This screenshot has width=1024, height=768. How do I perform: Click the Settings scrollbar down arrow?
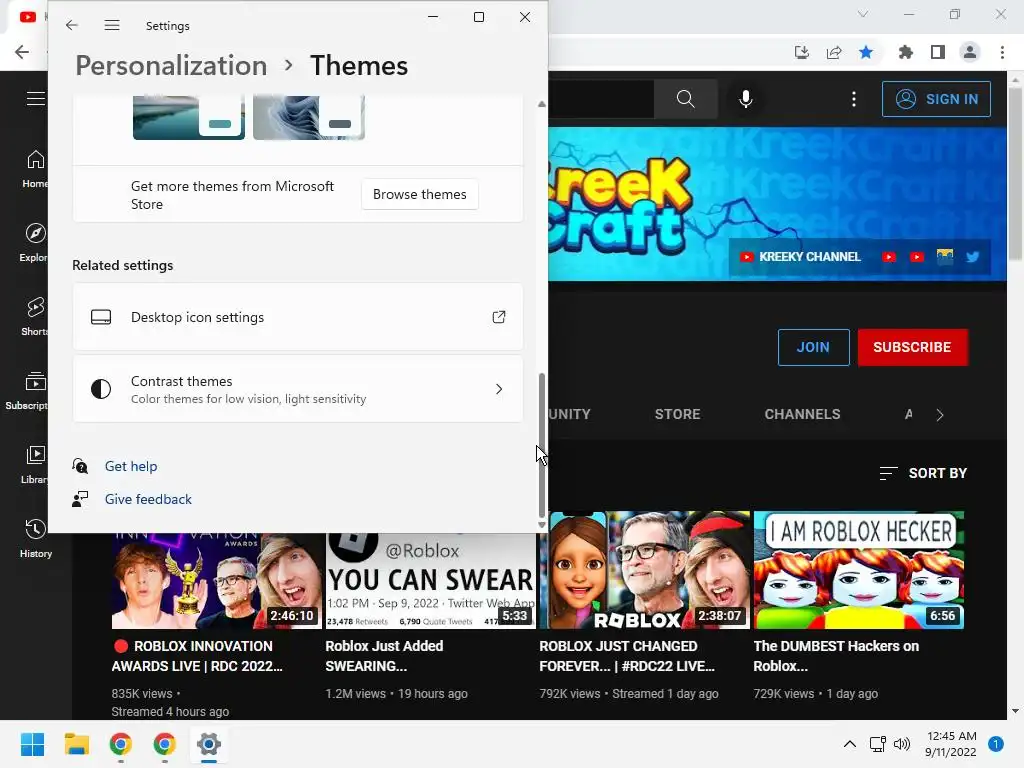tap(541, 524)
